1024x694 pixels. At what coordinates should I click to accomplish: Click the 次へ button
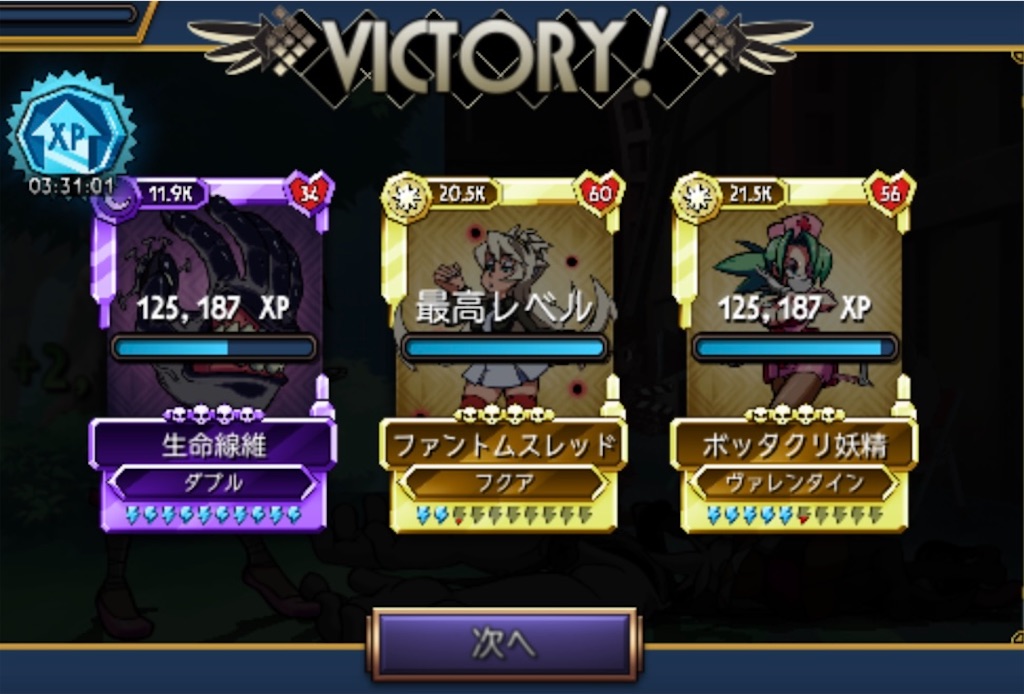pos(504,644)
